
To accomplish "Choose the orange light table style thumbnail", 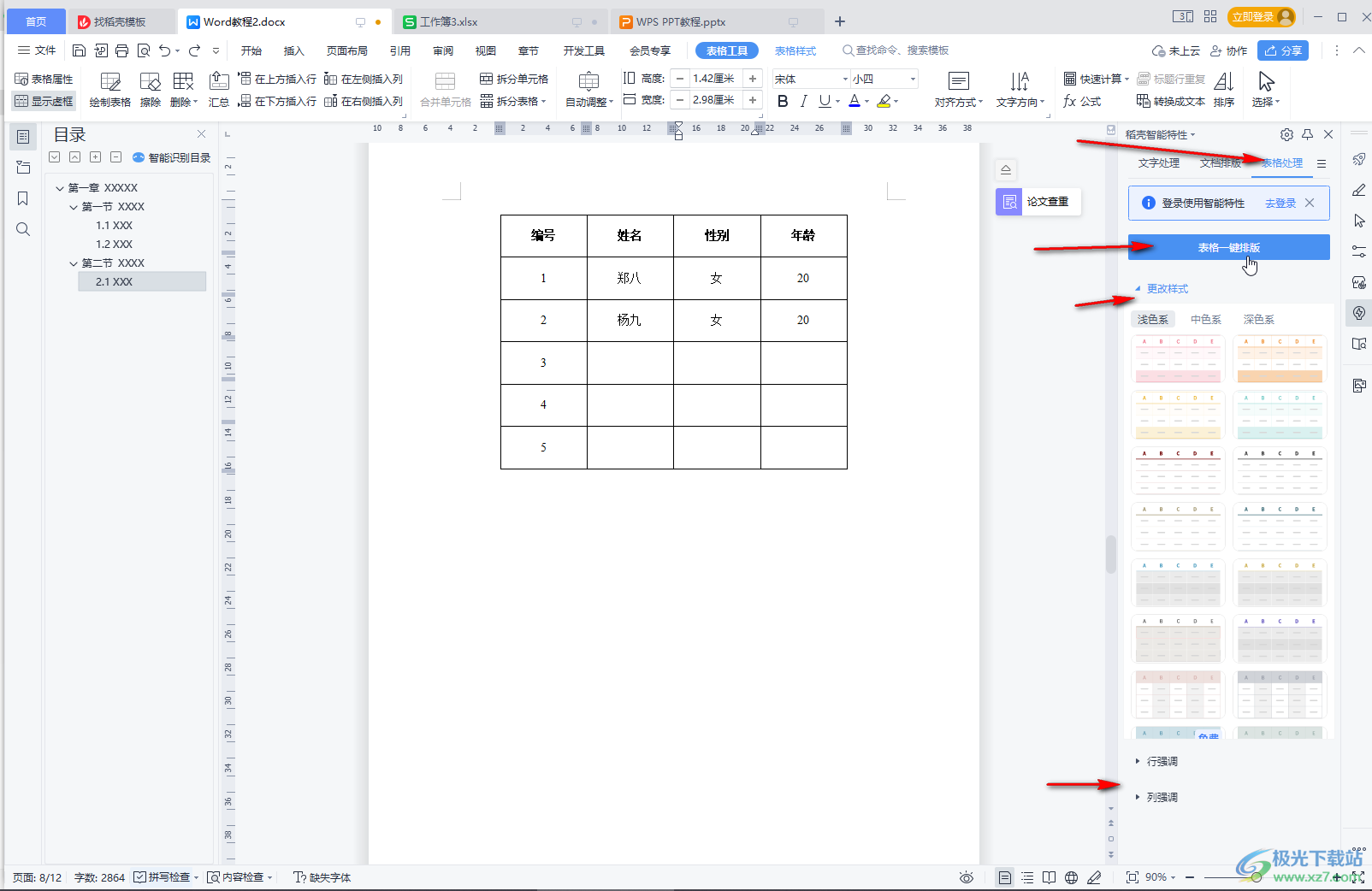I will click(1280, 359).
